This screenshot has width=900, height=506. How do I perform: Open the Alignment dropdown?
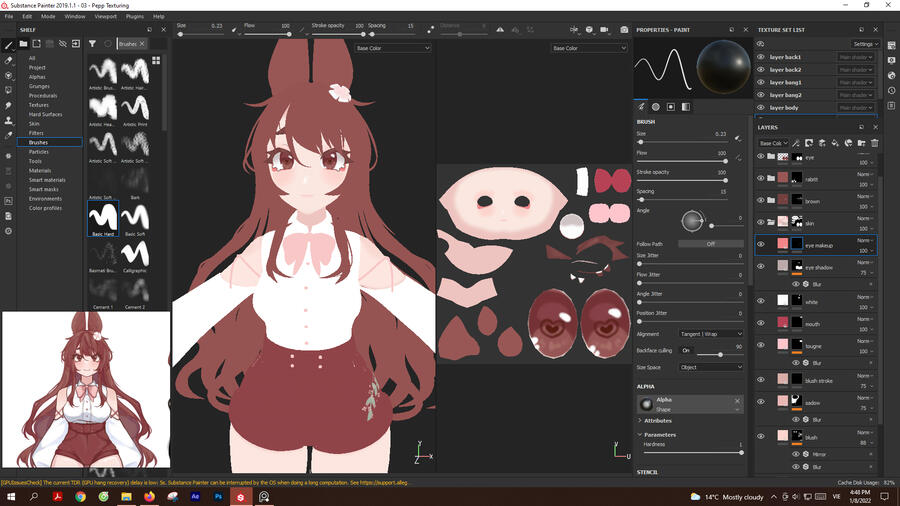pyautogui.click(x=710, y=334)
